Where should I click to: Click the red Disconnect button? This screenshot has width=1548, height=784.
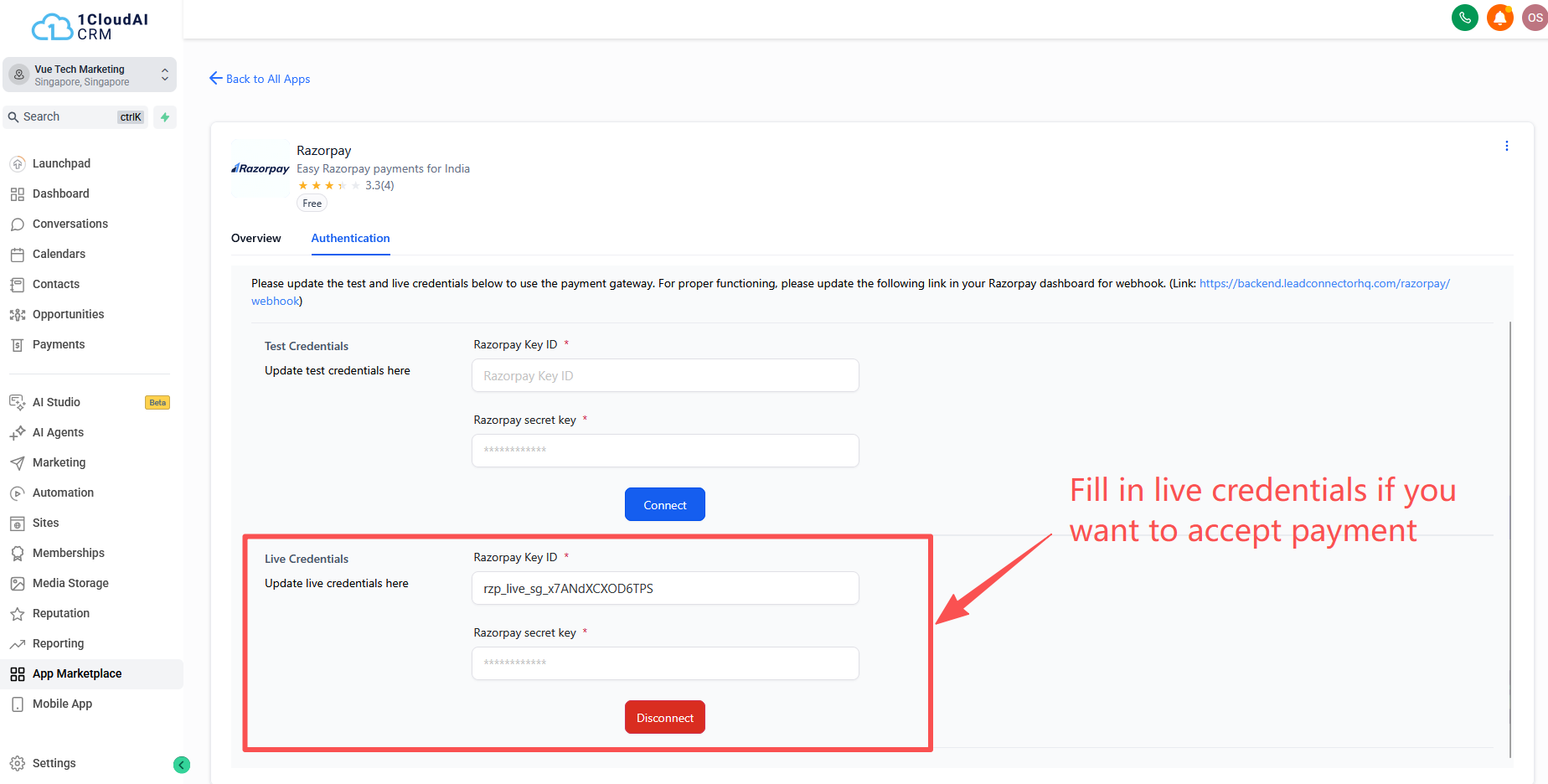(x=665, y=717)
